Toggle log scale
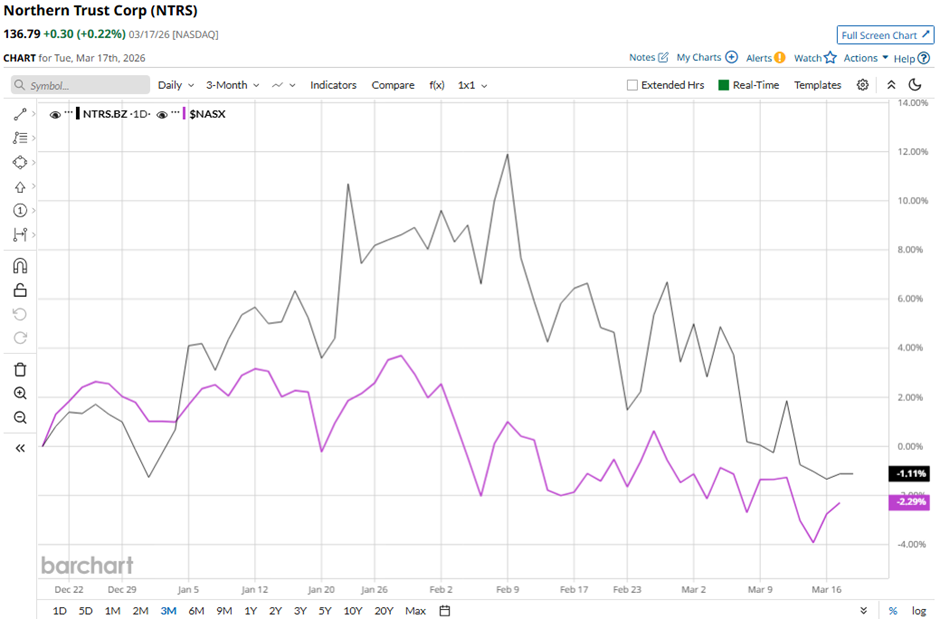This screenshot has height=619, width=940. click(x=919, y=611)
